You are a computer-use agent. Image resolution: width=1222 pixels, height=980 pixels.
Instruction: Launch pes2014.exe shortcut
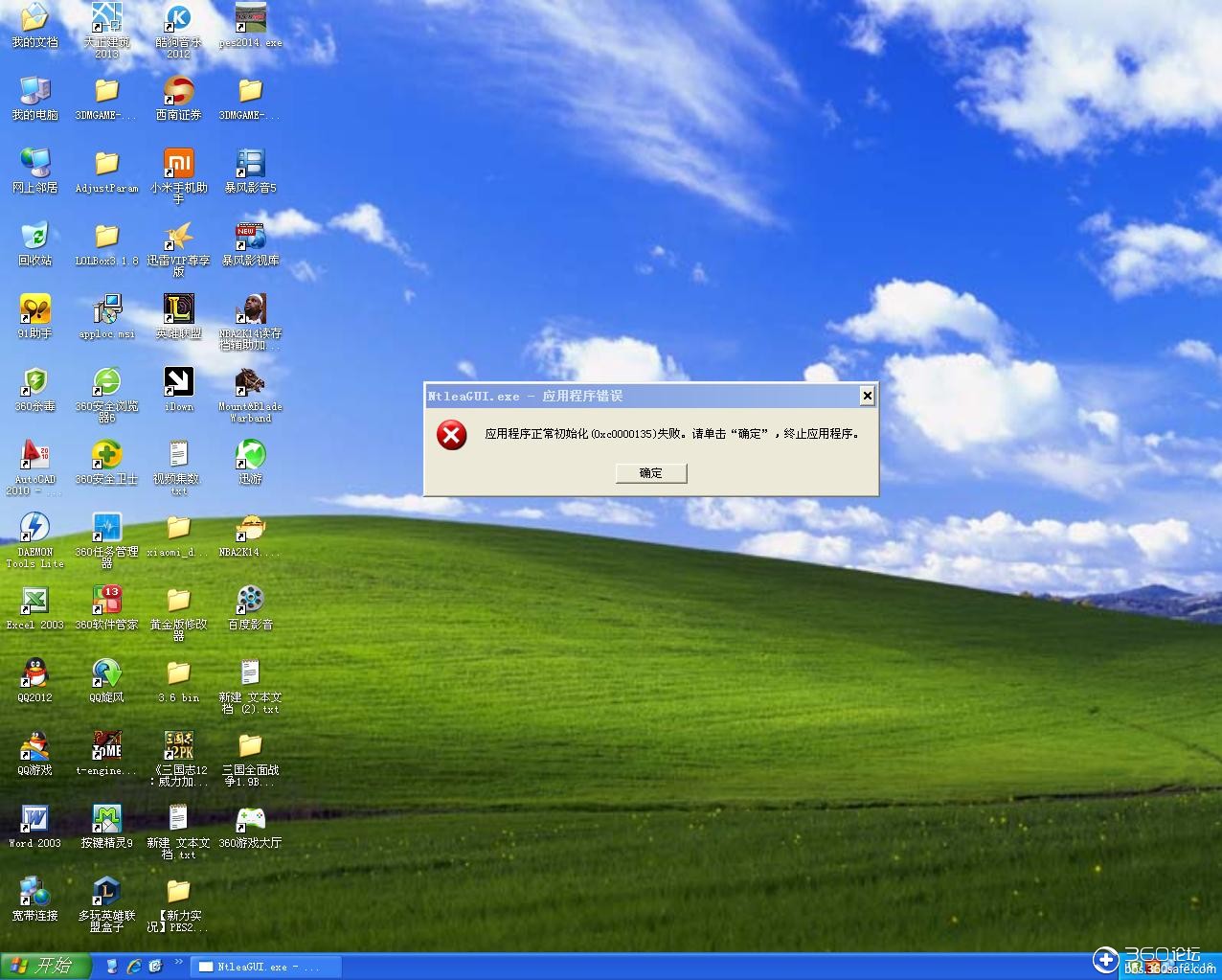pos(250,25)
